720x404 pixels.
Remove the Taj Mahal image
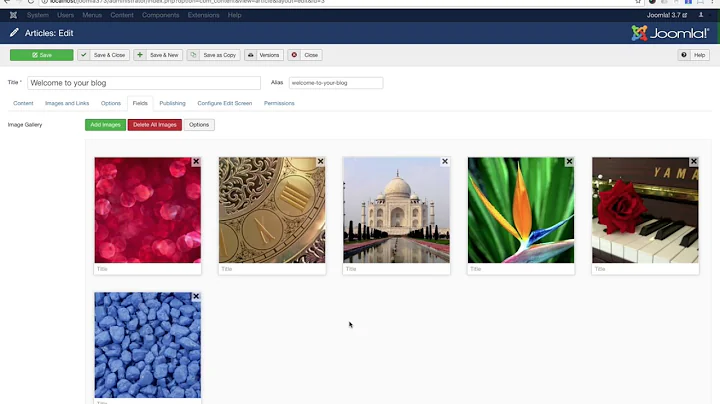[445, 162]
